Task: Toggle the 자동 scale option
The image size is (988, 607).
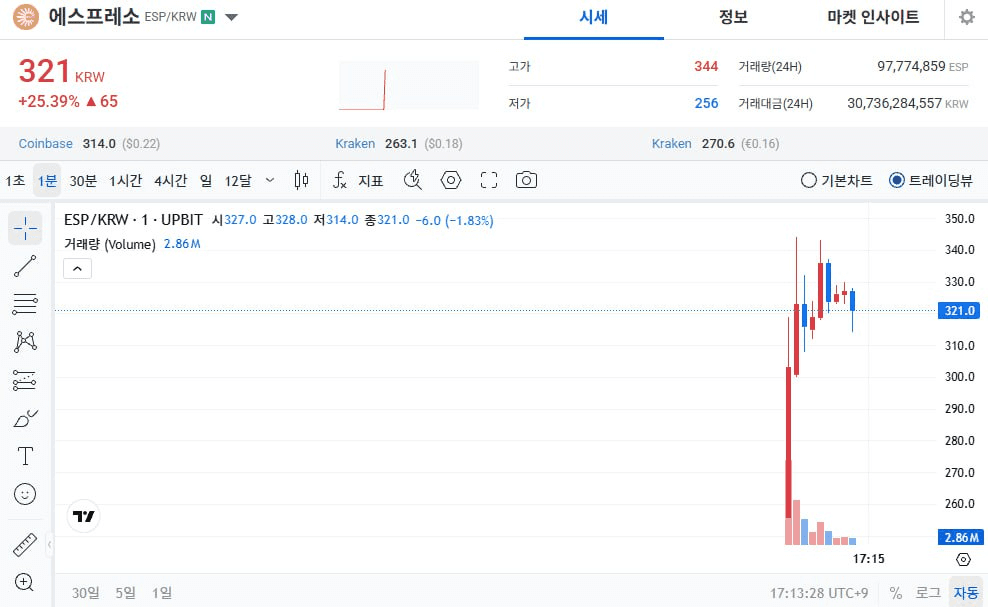Action: click(966, 592)
